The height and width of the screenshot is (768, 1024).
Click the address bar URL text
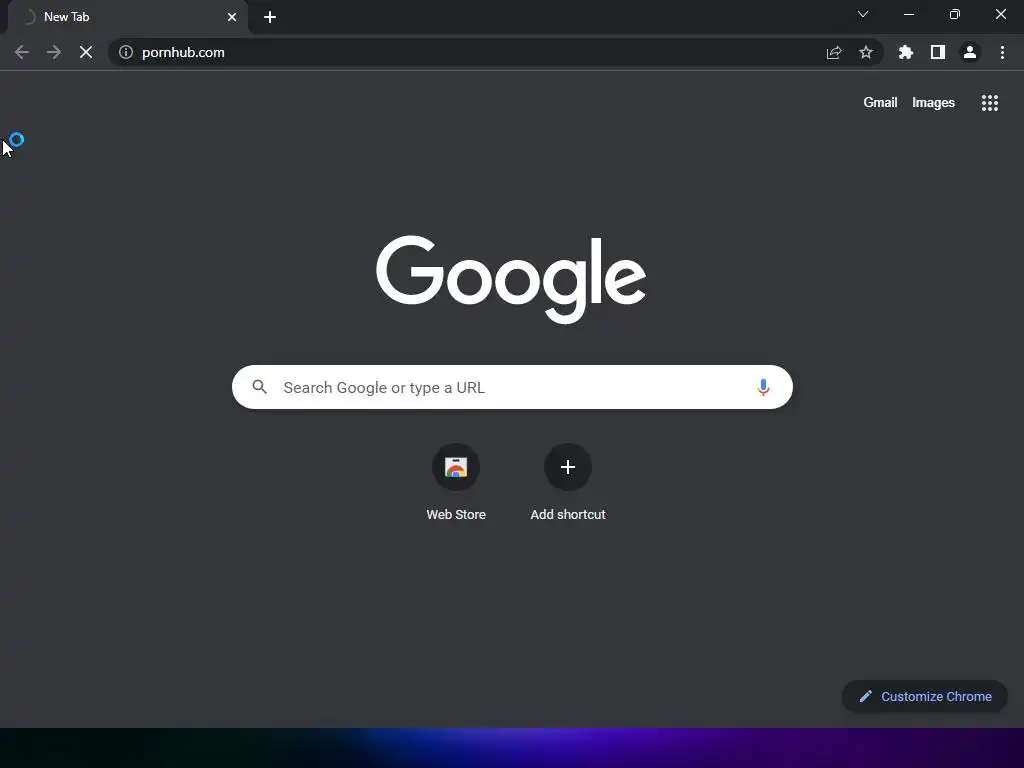183,52
